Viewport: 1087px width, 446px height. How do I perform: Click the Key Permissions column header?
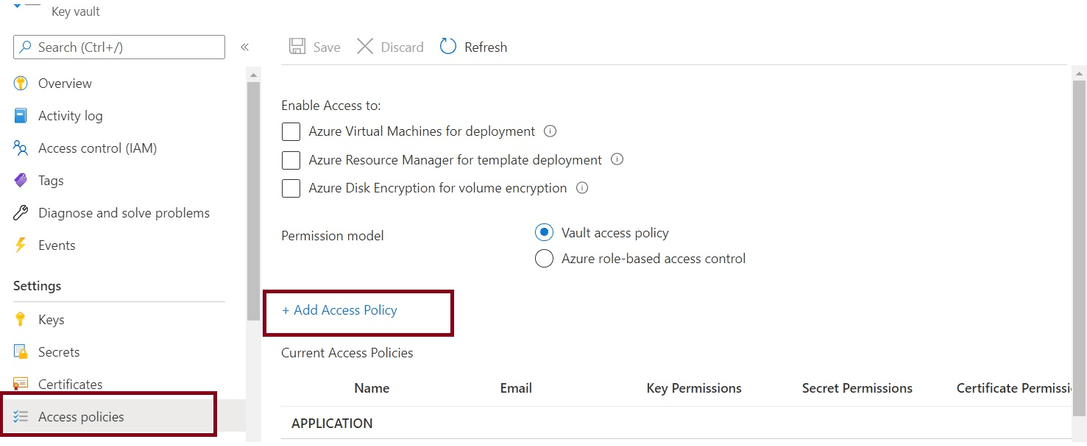[x=694, y=388]
